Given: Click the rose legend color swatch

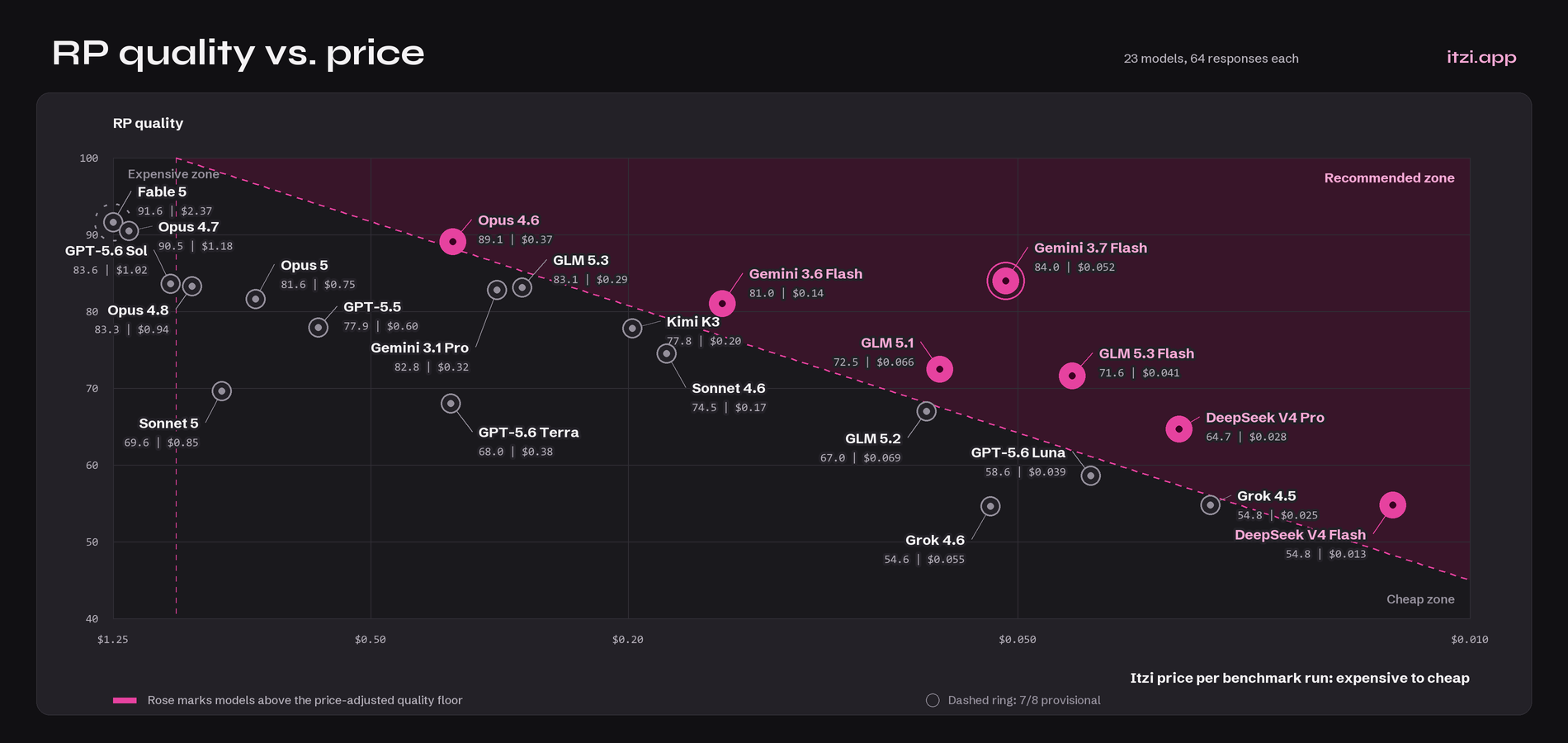Looking at the screenshot, I should (x=125, y=700).
